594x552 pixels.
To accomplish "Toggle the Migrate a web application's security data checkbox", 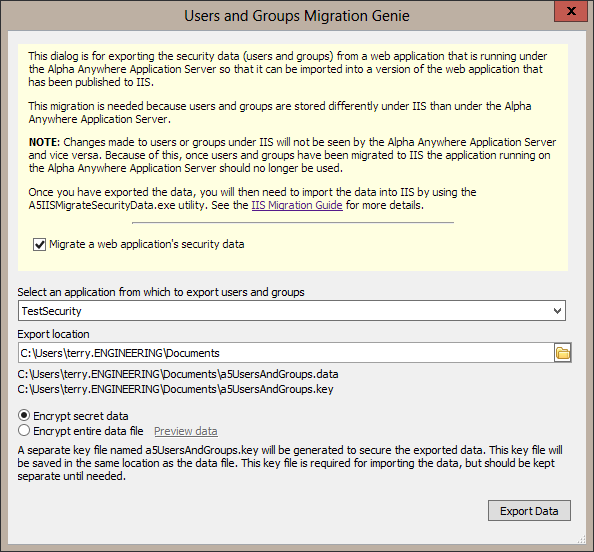I will tap(39, 244).
